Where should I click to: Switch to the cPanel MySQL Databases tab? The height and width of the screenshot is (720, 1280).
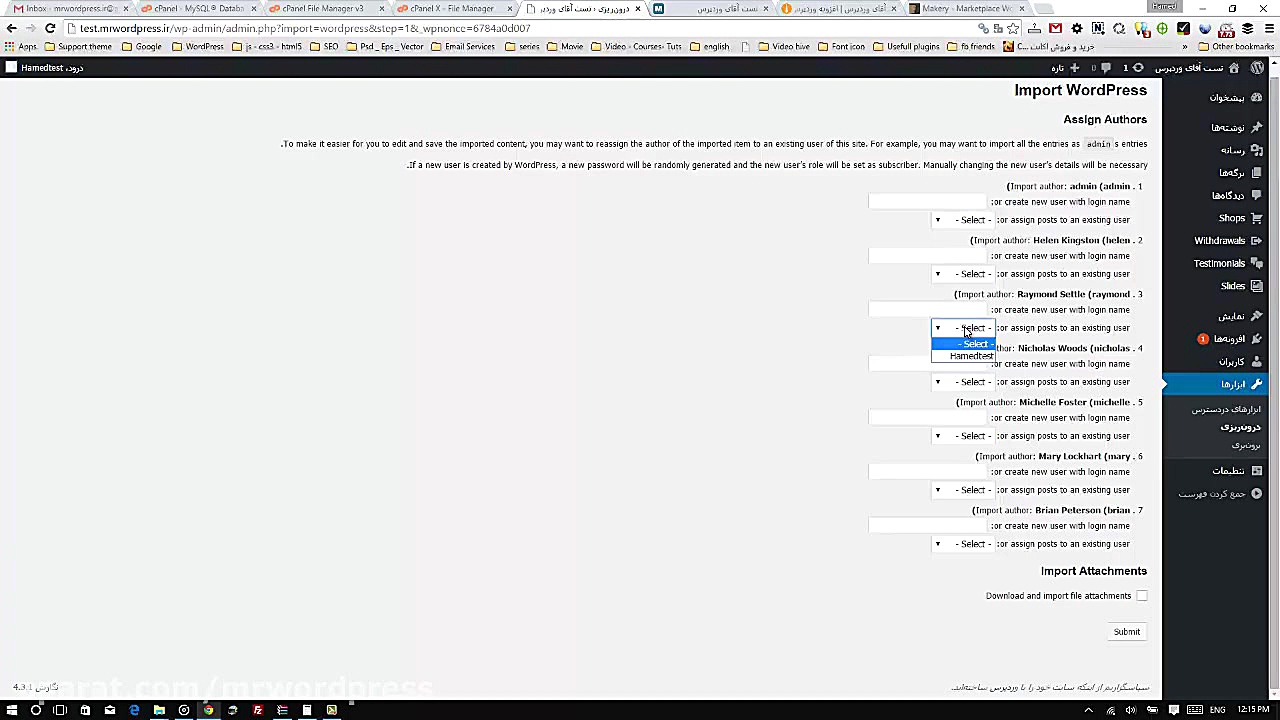(197, 8)
